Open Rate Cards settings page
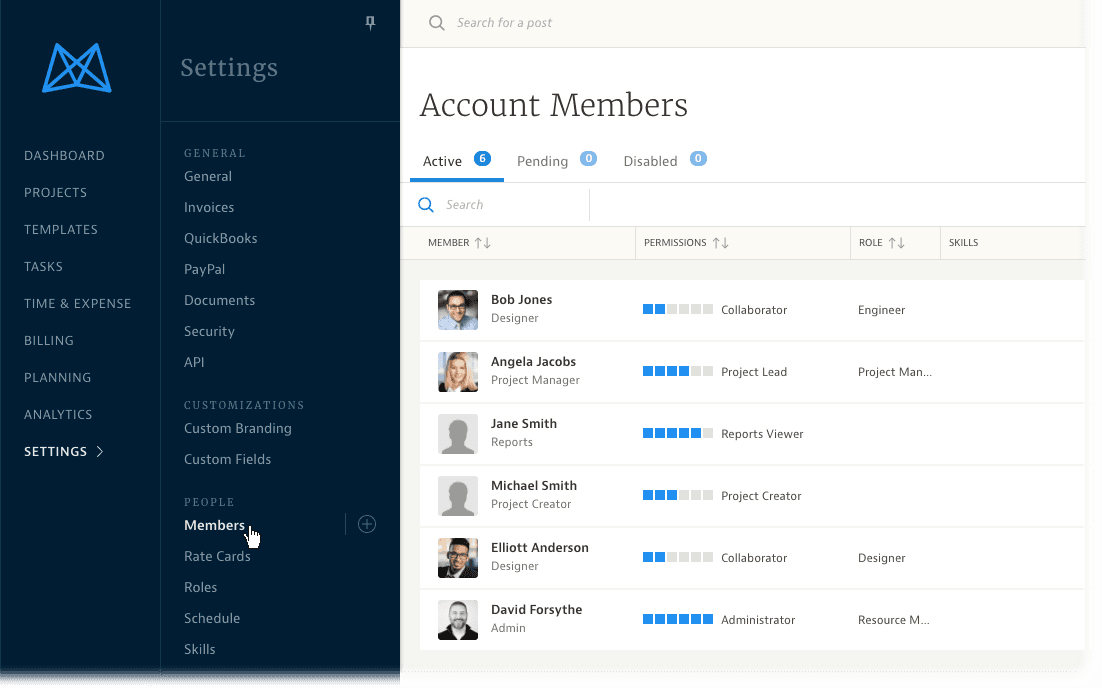This screenshot has height=688, width=1102. pos(217,556)
